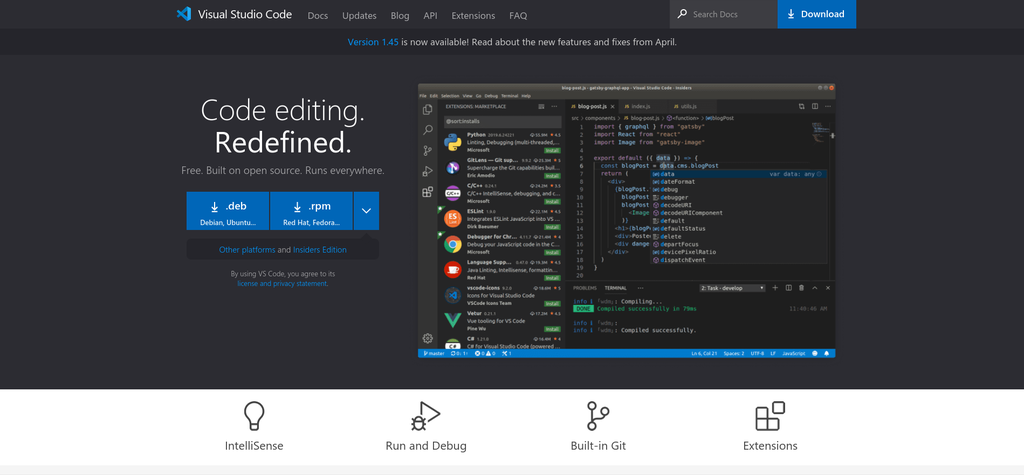Click the IntelliSense lightbulb icon
Image resolution: width=1024 pixels, height=475 pixels.
click(253, 416)
